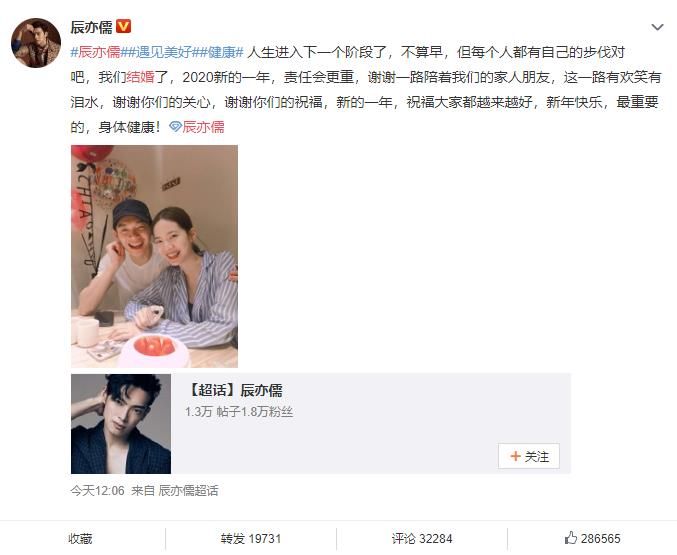Enlarge the couple photo
The image size is (677, 555).
pyautogui.click(x=155, y=257)
